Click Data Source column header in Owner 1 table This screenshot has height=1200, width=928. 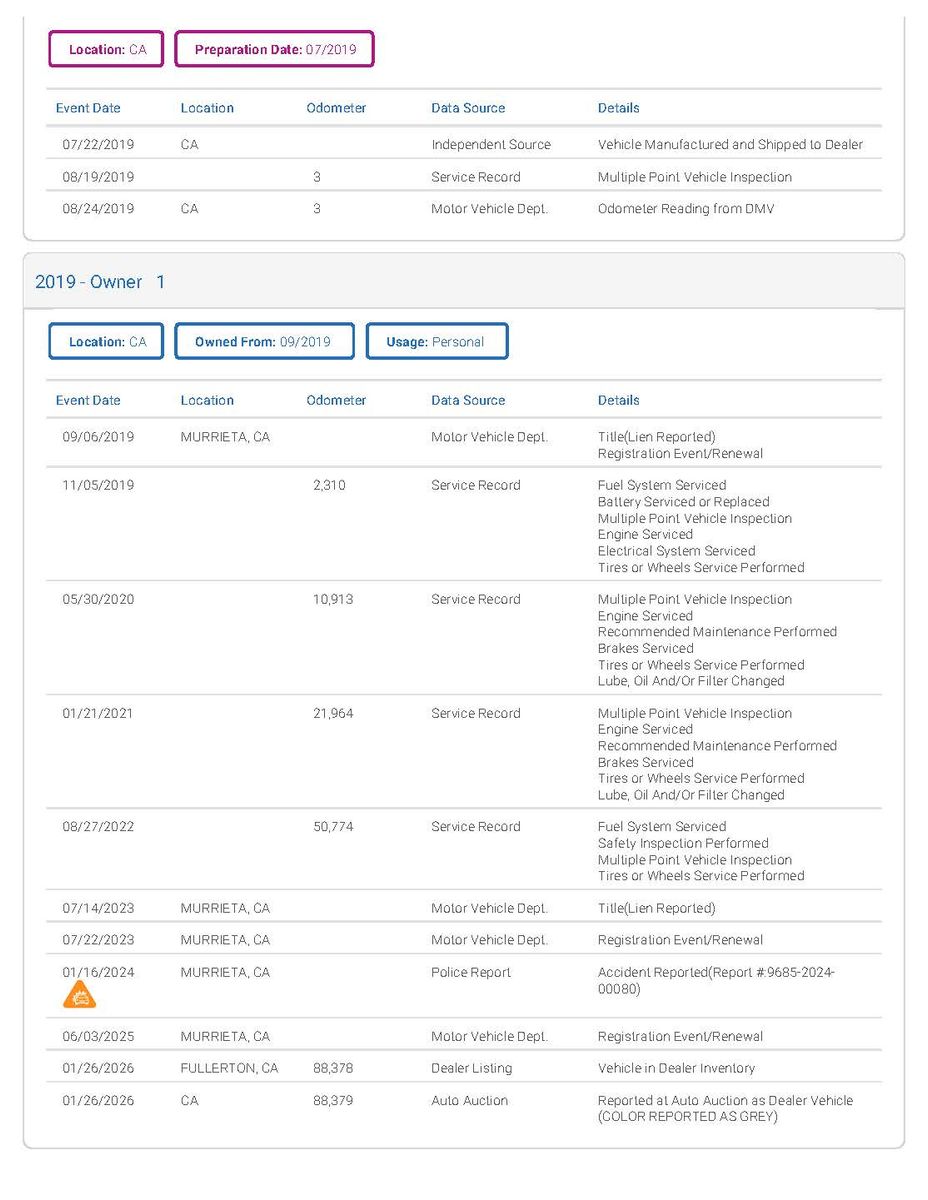pyautogui.click(x=468, y=400)
